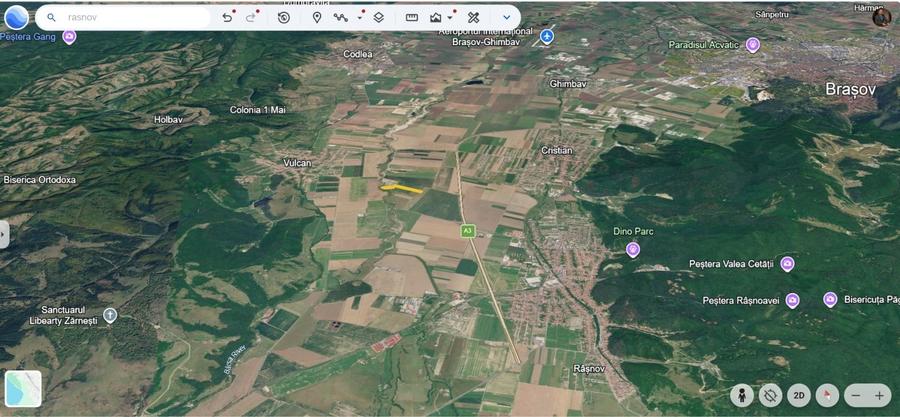The image size is (900, 417).
Task: Select the Vulcan village label
Action: pyautogui.click(x=297, y=163)
